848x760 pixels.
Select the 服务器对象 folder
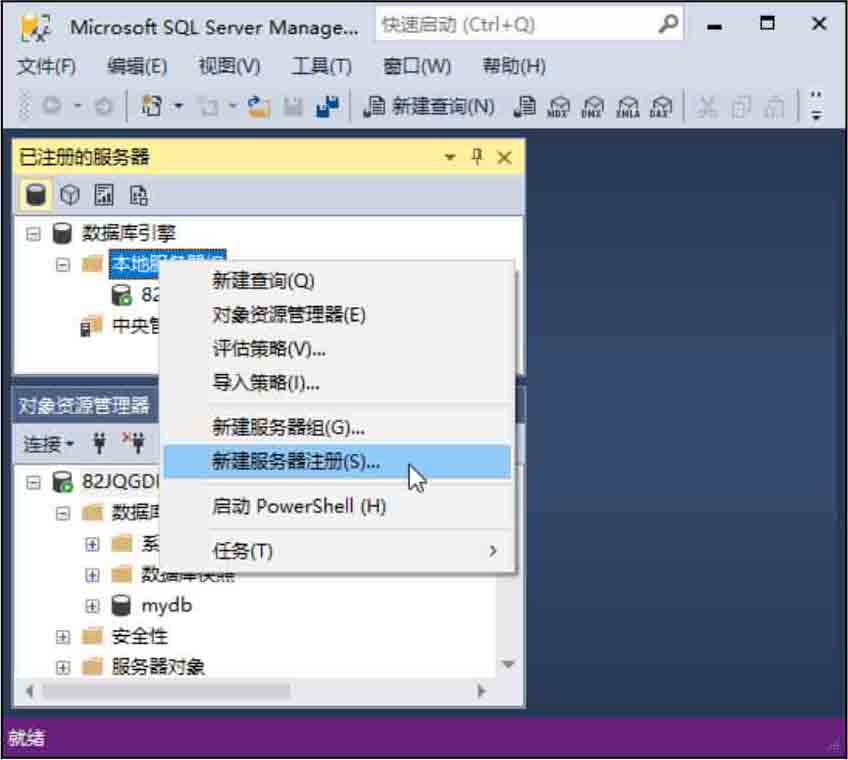[158, 667]
